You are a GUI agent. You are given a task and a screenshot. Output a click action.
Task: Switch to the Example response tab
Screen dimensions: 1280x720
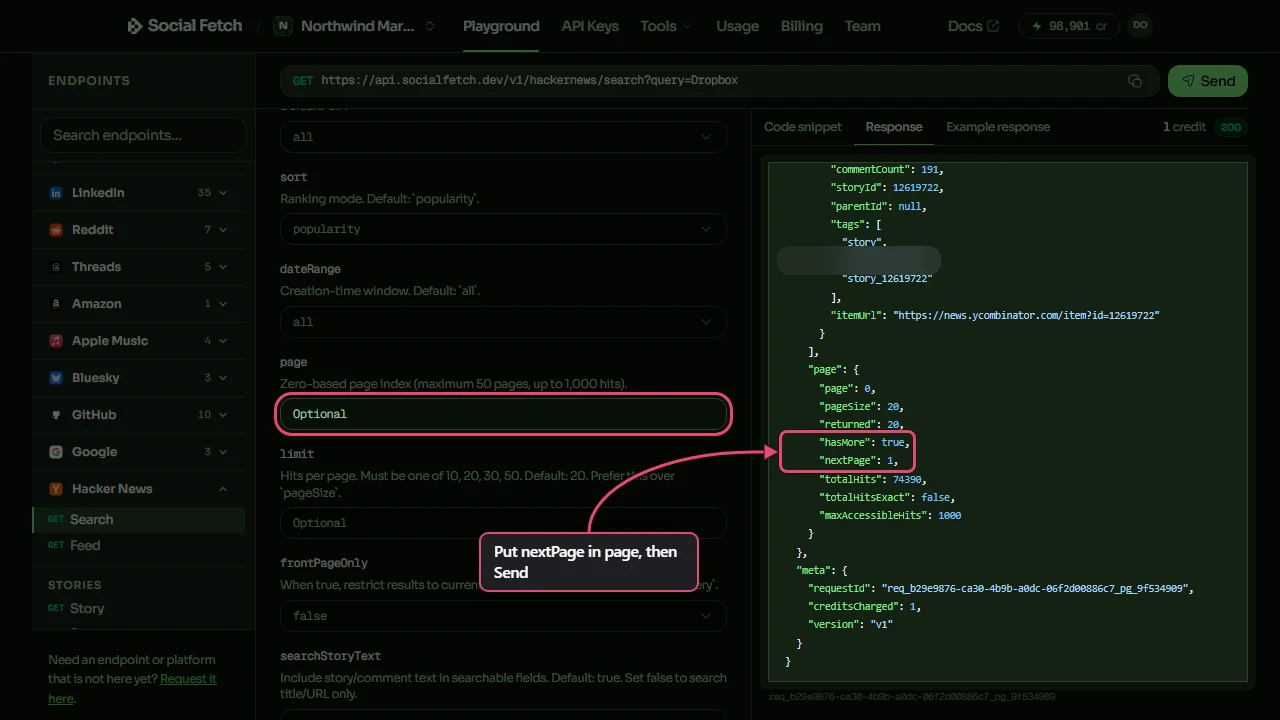pos(998,127)
